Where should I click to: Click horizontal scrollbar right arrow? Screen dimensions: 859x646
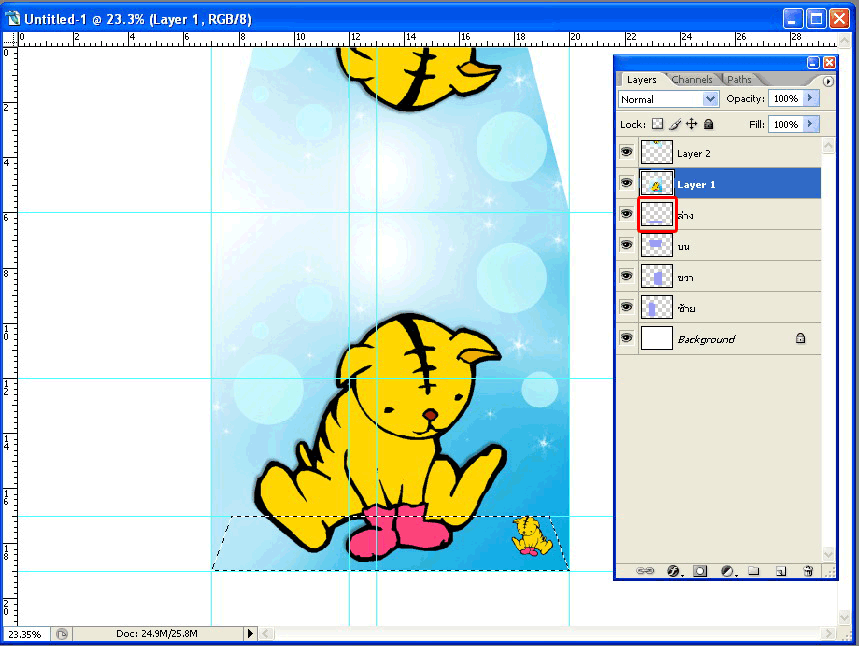pyautogui.click(x=828, y=634)
